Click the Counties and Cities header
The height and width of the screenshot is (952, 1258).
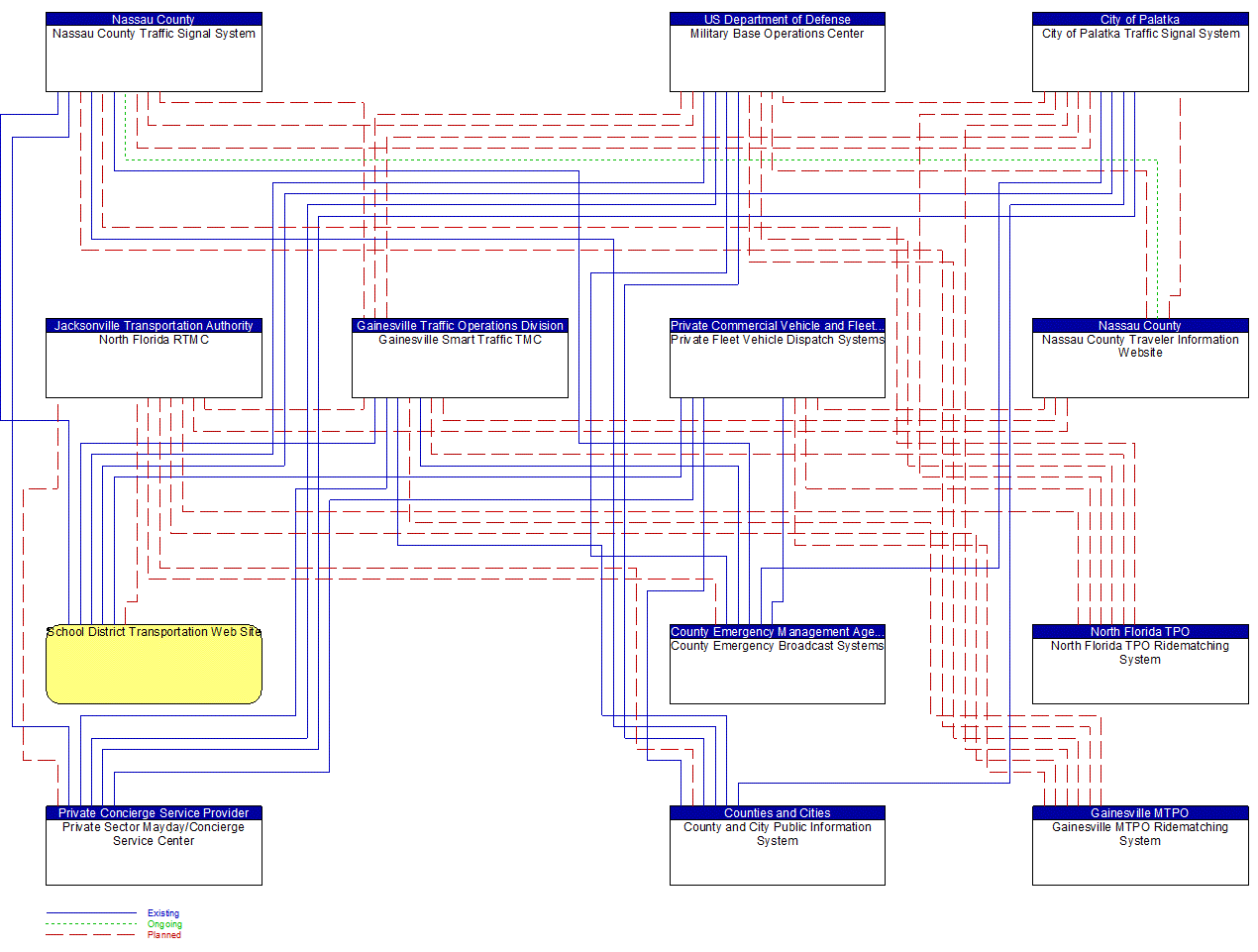(x=777, y=812)
